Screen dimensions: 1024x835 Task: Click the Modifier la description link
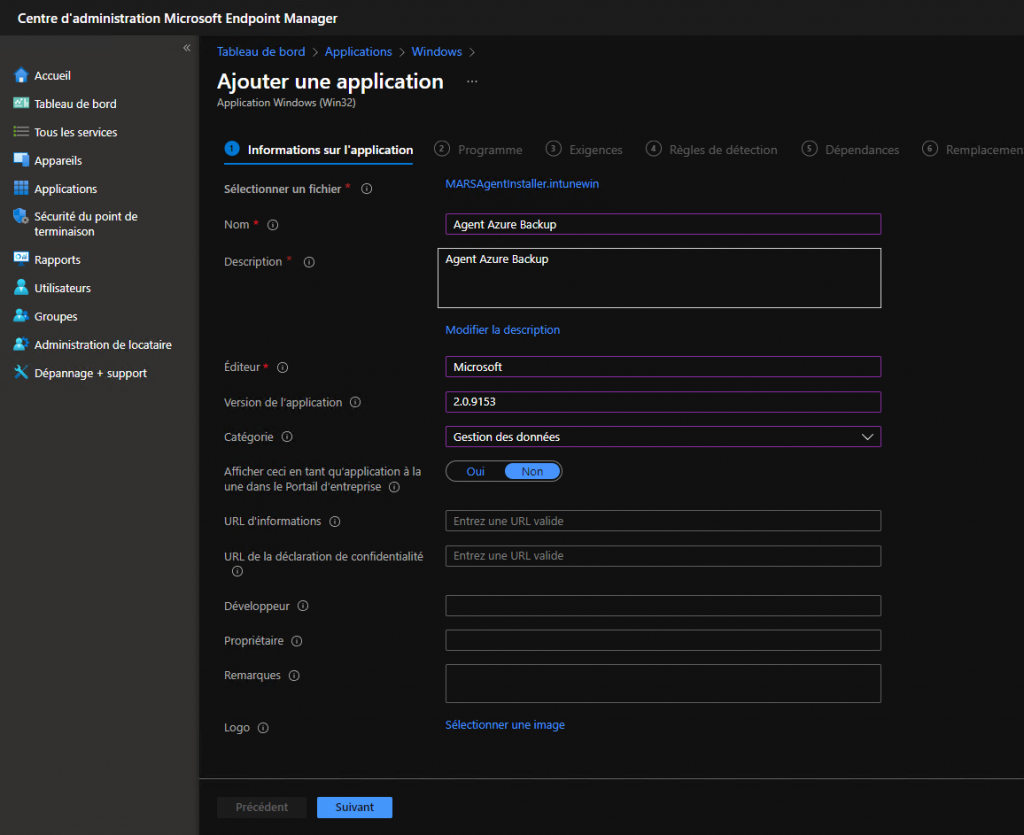tap(502, 330)
